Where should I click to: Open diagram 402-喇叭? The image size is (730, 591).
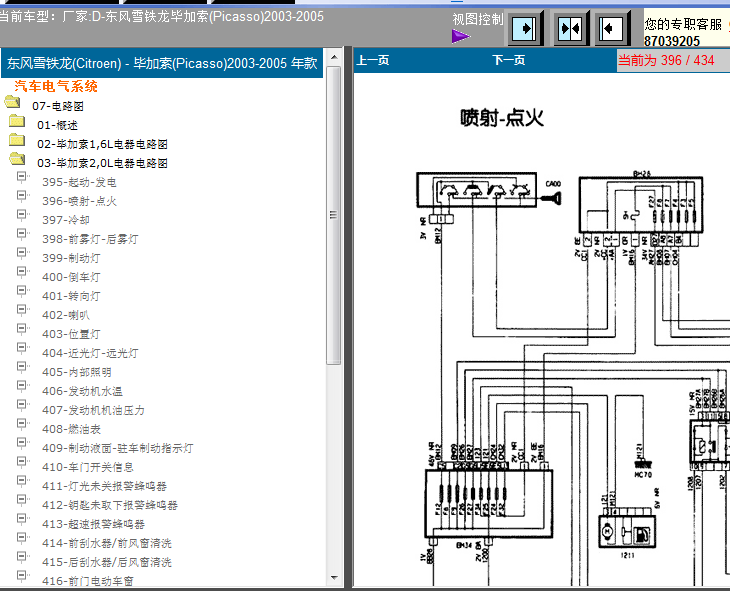66,315
